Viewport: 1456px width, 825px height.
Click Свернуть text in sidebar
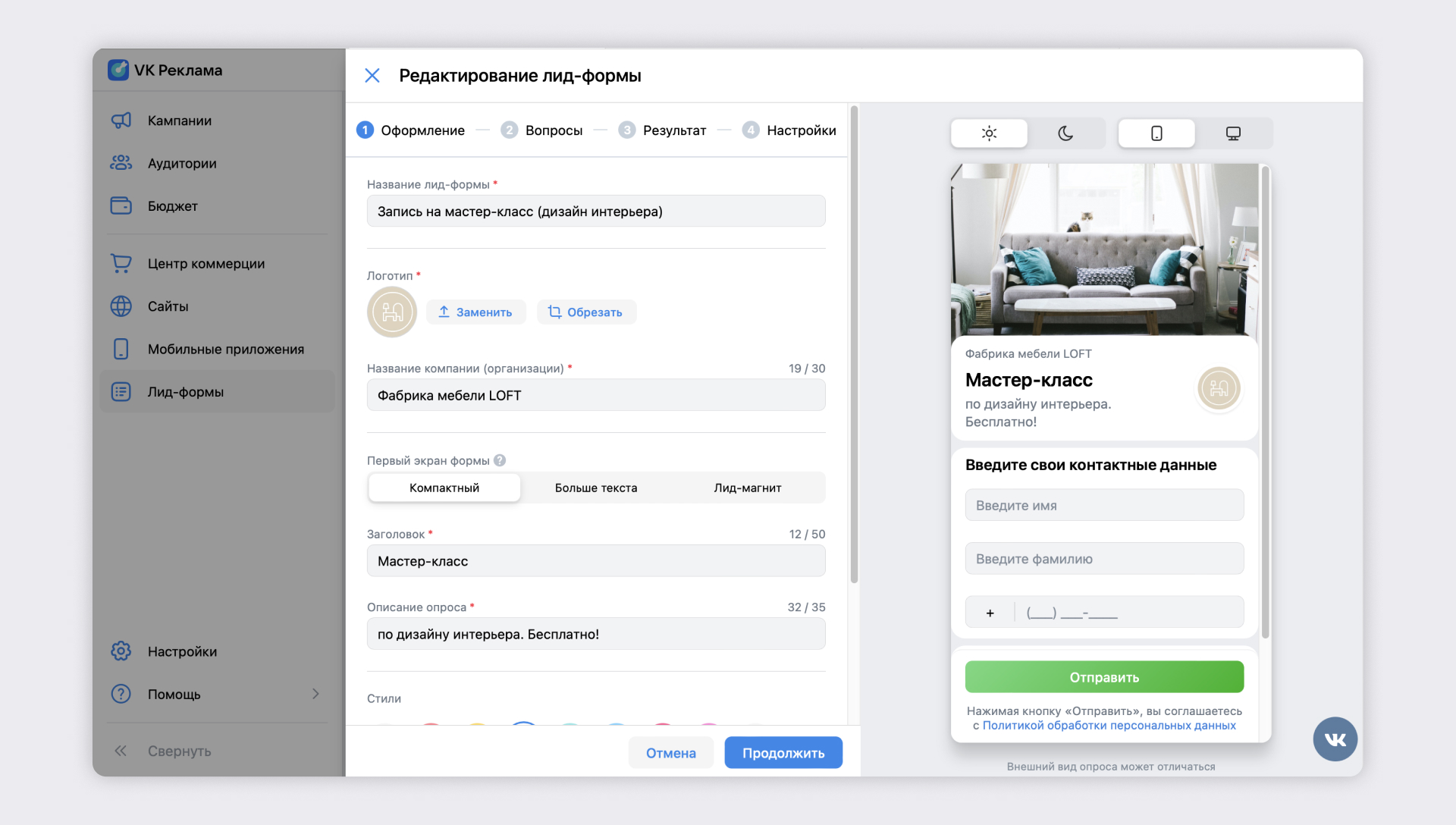point(180,751)
